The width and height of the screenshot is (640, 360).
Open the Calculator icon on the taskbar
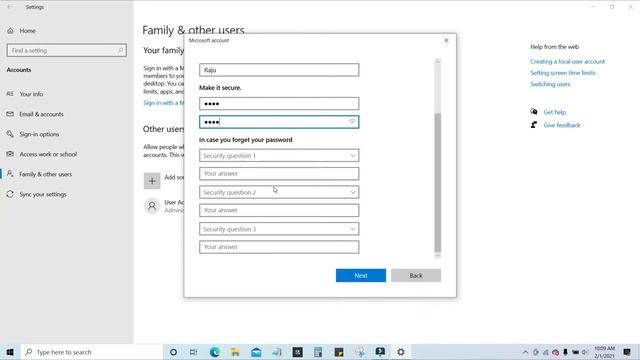(318, 352)
